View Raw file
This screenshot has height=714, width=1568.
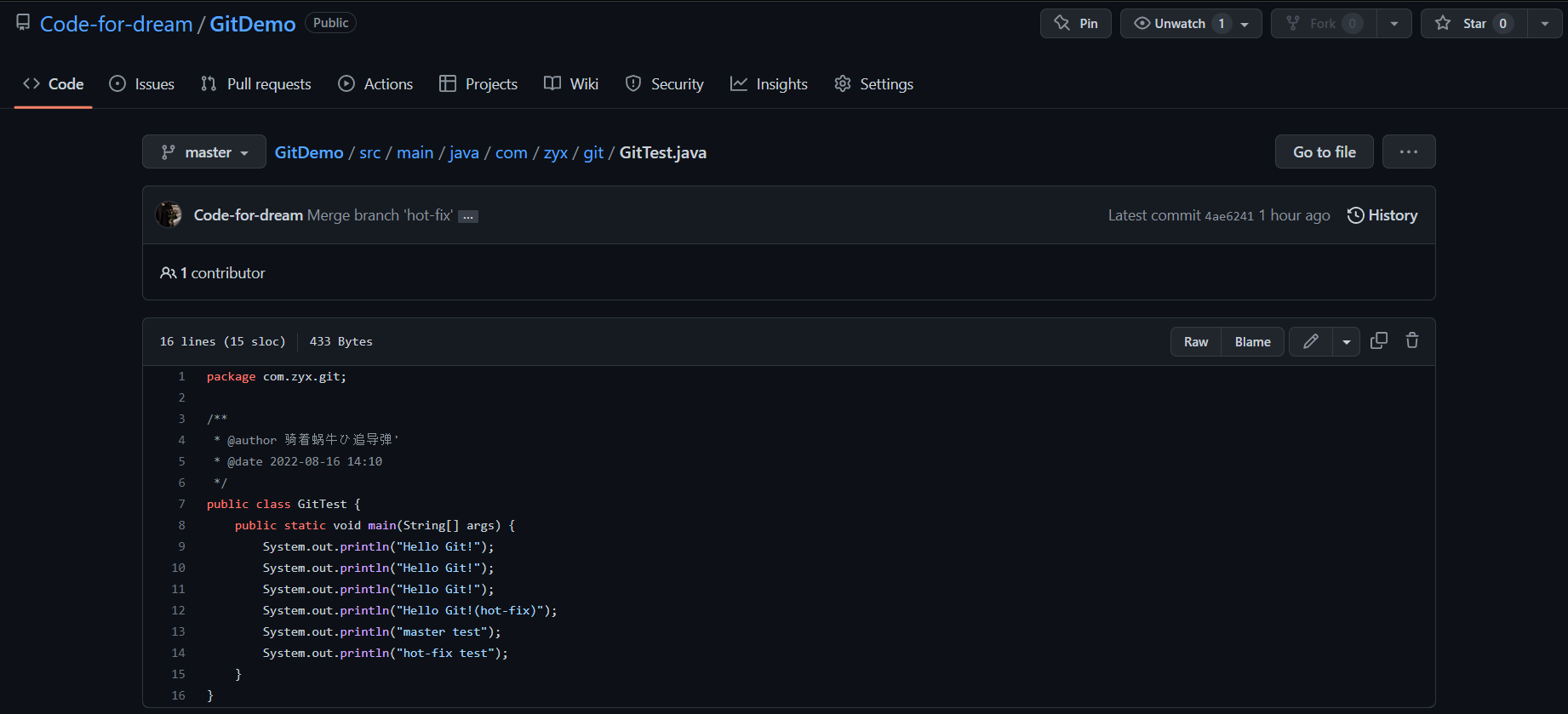coord(1196,341)
